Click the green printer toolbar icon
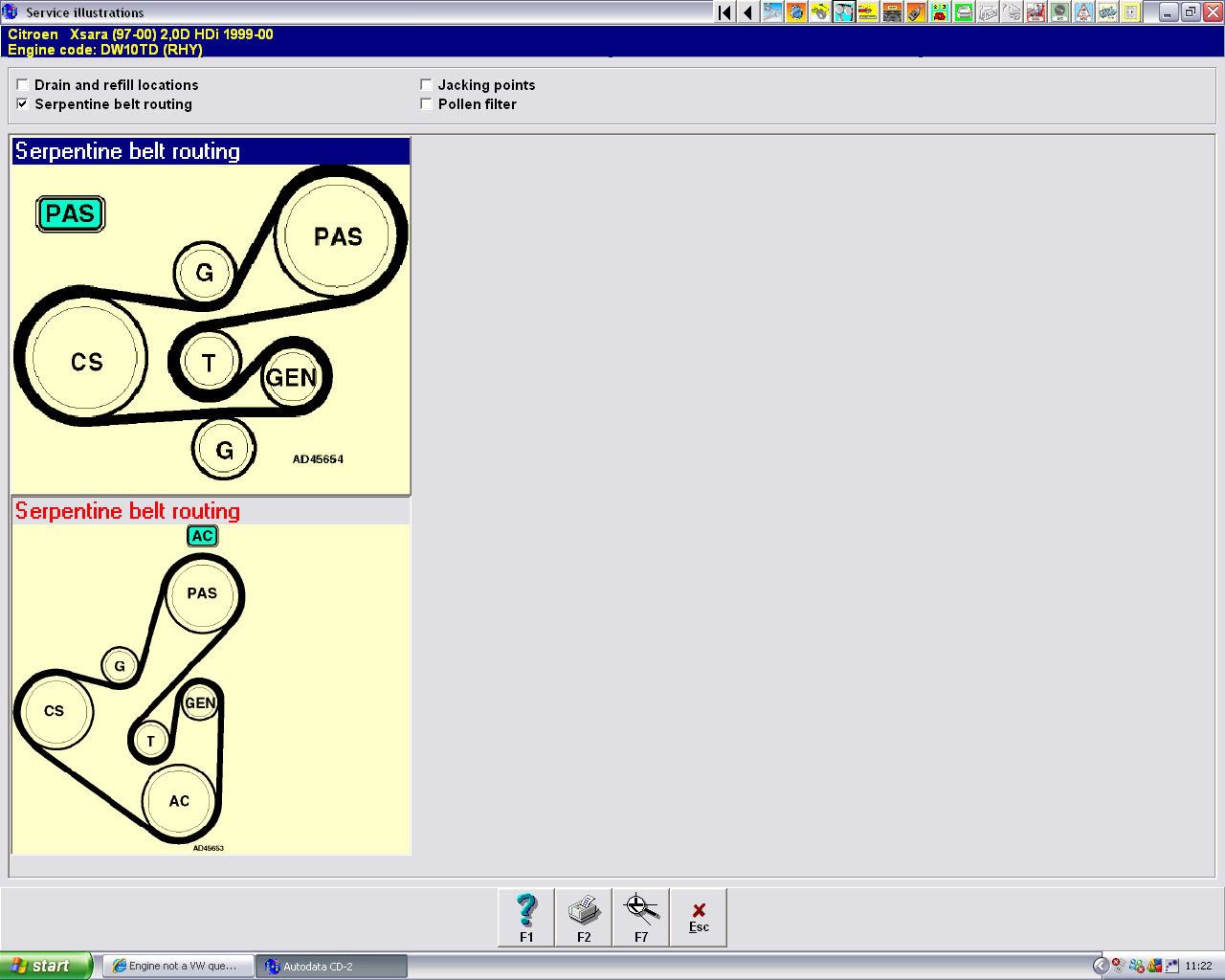 [x=964, y=12]
